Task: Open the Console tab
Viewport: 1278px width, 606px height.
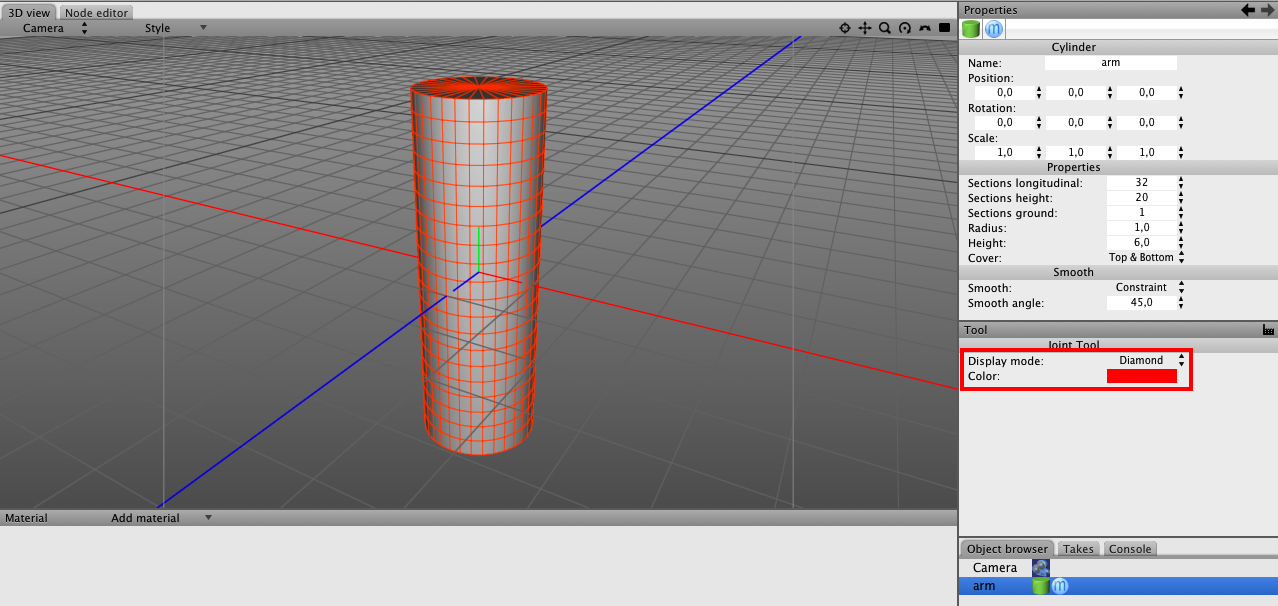Action: coord(1130,549)
